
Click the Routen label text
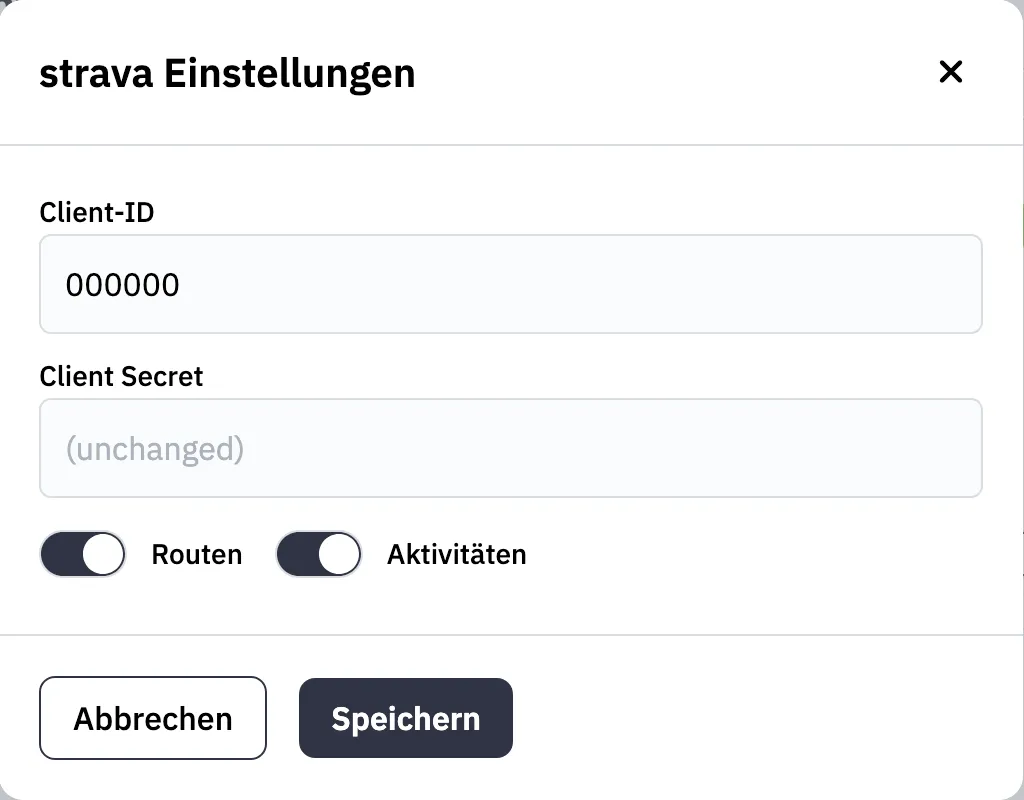pos(196,553)
